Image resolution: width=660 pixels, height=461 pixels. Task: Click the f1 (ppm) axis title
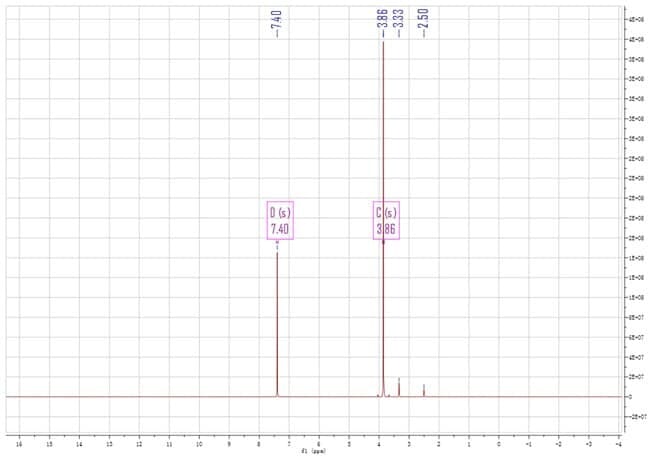313,451
